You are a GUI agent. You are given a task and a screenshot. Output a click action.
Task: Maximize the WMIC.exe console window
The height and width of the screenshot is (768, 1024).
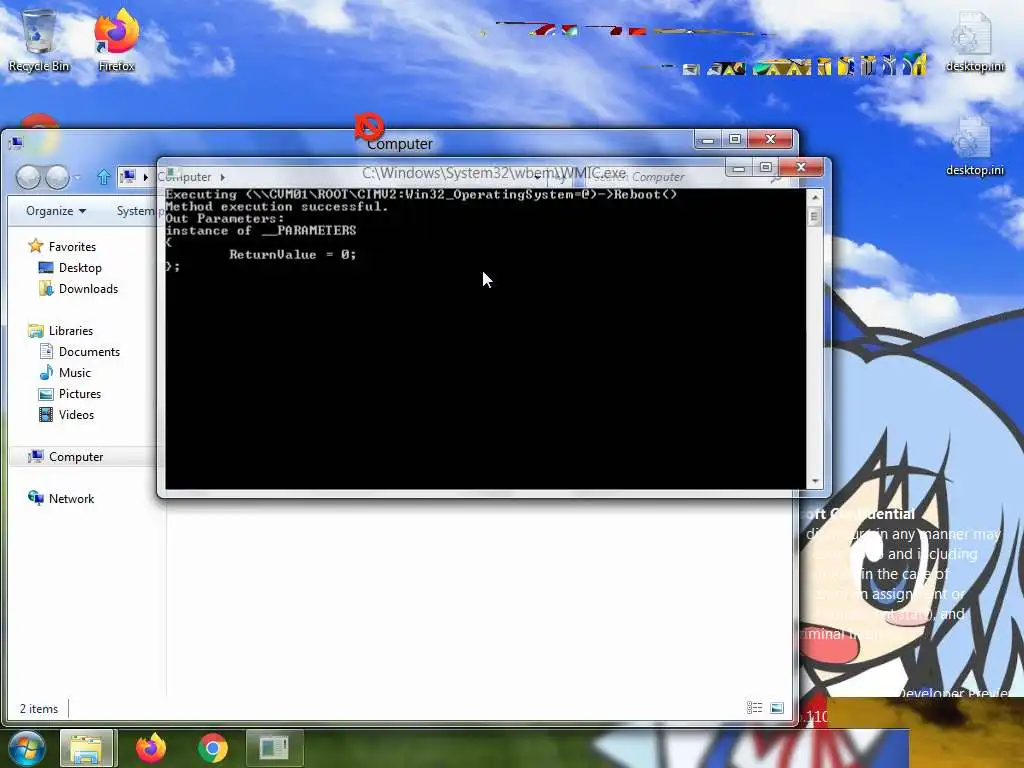765,168
